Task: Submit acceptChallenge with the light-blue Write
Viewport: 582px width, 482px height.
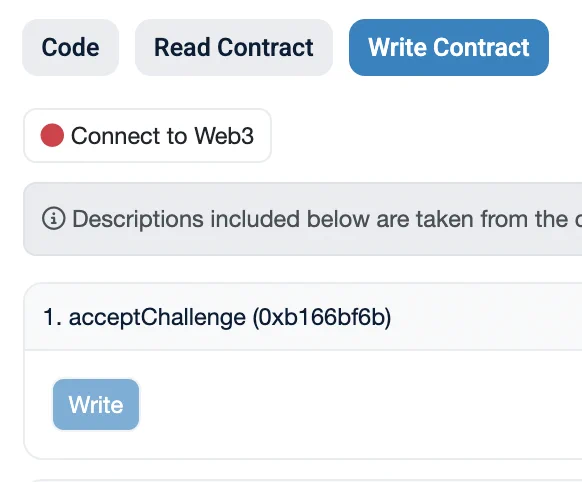Action: point(96,404)
